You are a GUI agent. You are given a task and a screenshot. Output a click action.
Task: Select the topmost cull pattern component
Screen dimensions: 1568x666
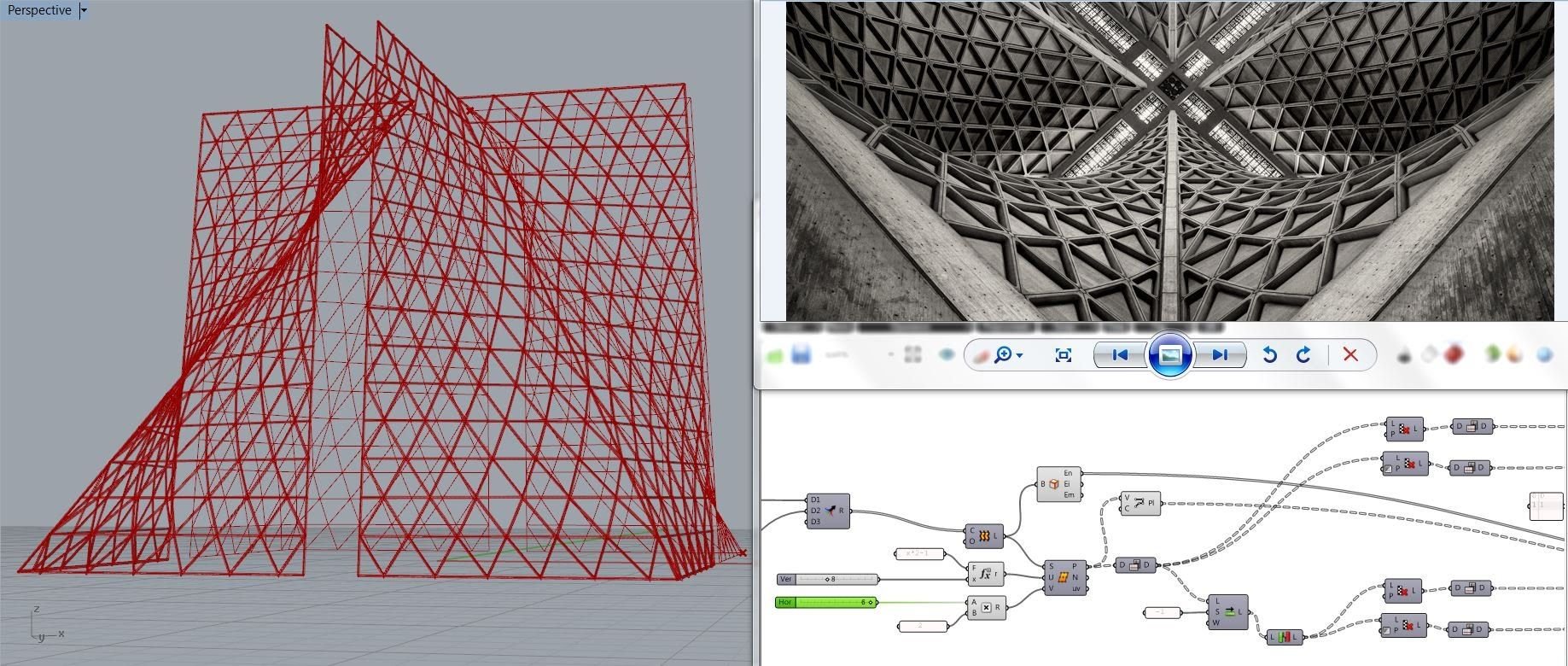point(1405,429)
